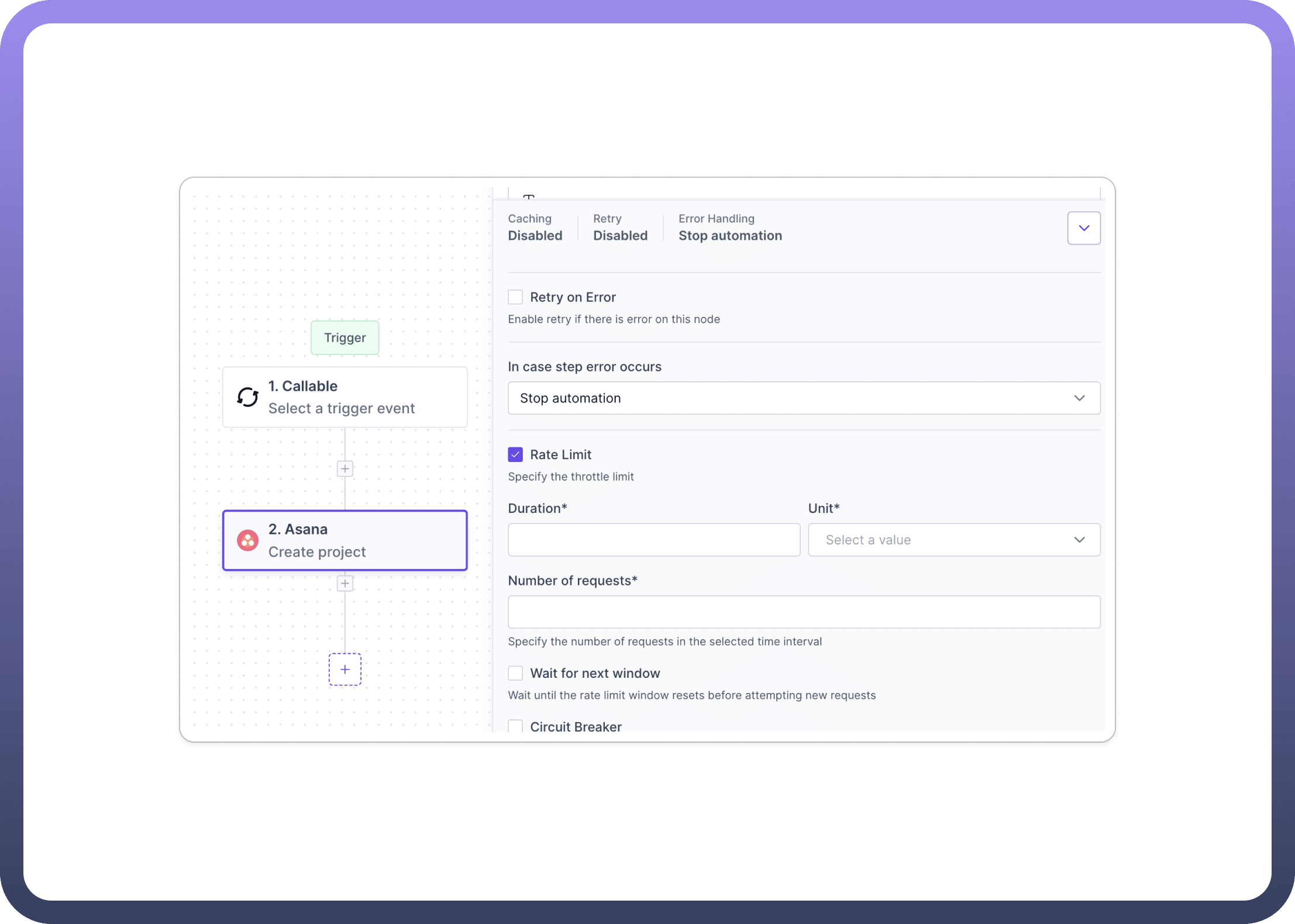Click the Error Handling summary item

coord(729,227)
